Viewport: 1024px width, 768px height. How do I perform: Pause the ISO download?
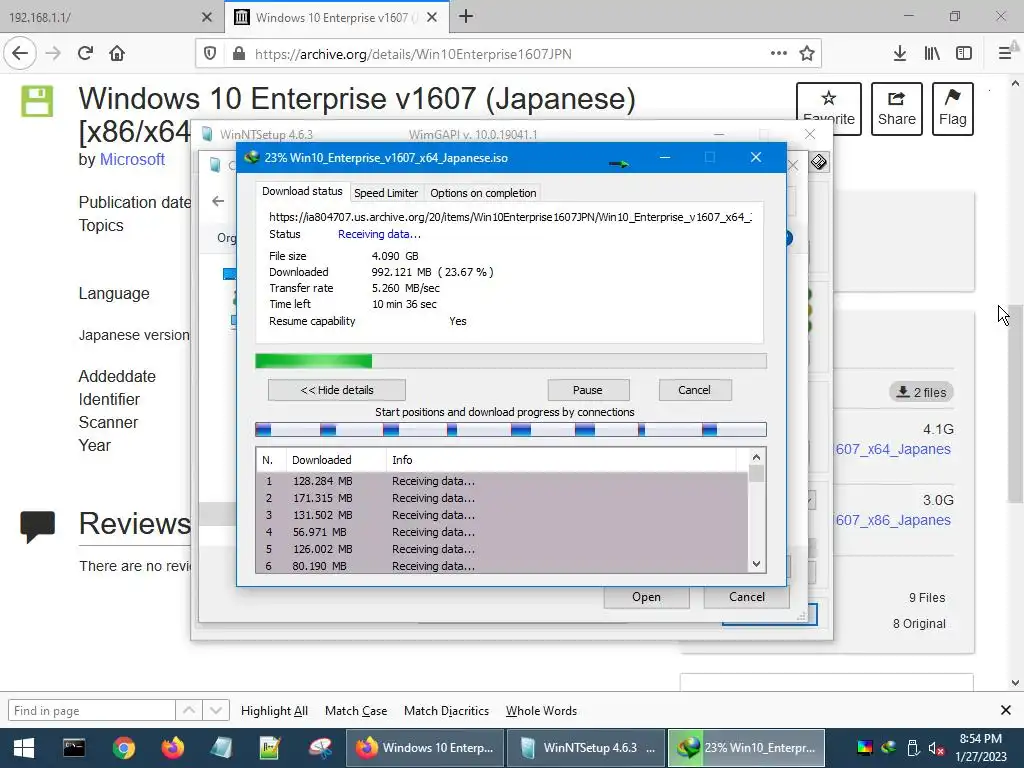click(x=588, y=390)
